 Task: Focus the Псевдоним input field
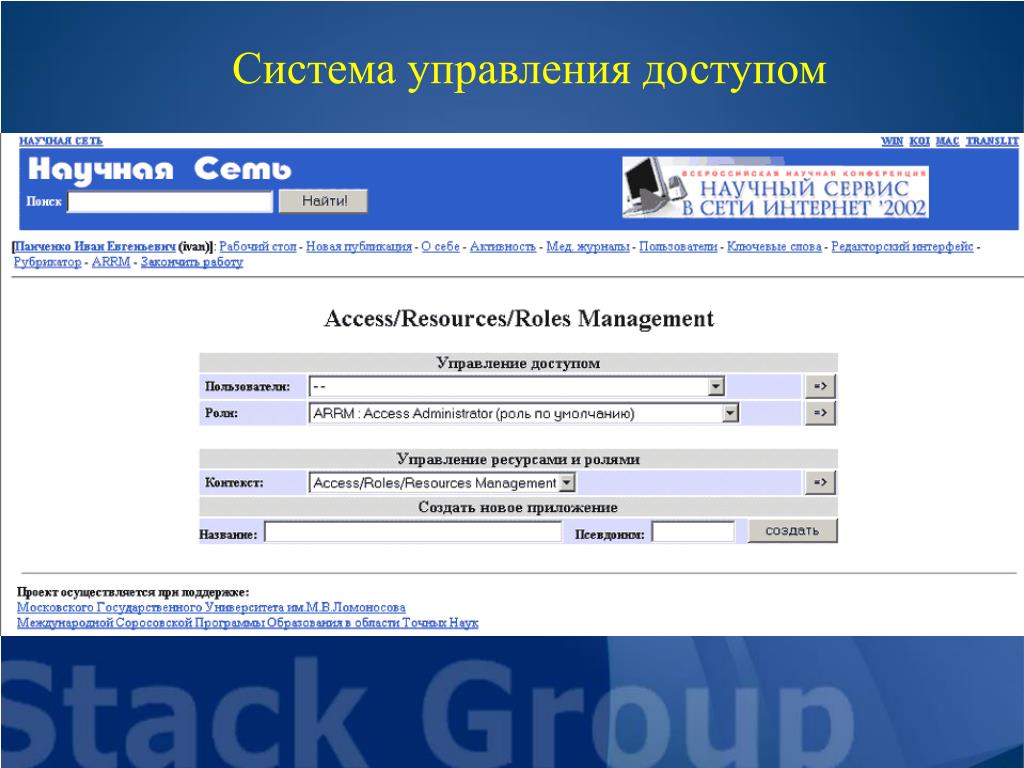point(693,532)
